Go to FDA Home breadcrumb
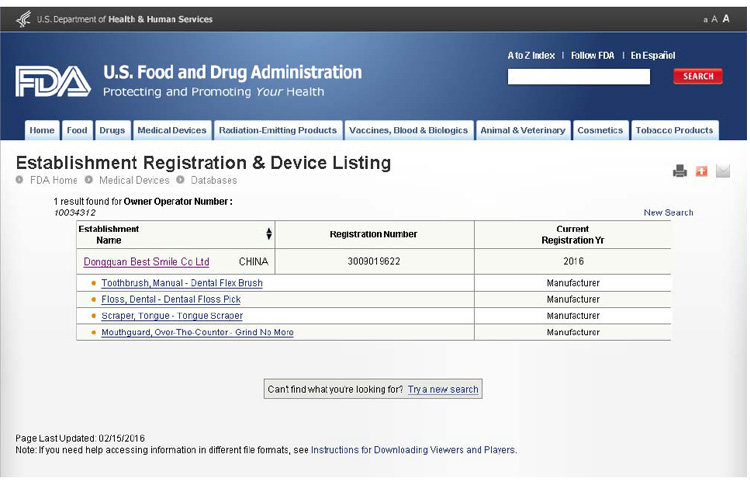The image size is (750, 485). 53,180
